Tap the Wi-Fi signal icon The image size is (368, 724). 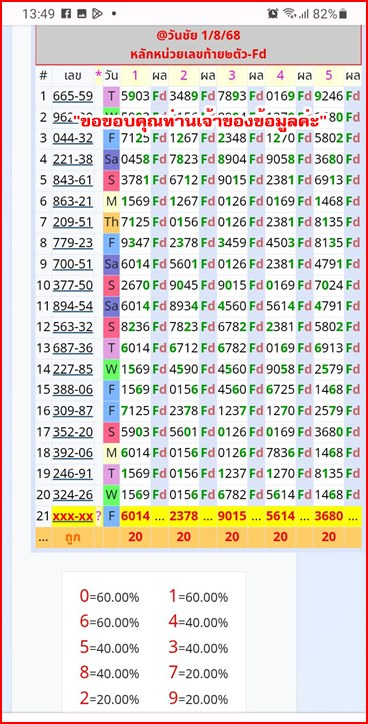pyautogui.click(x=290, y=14)
